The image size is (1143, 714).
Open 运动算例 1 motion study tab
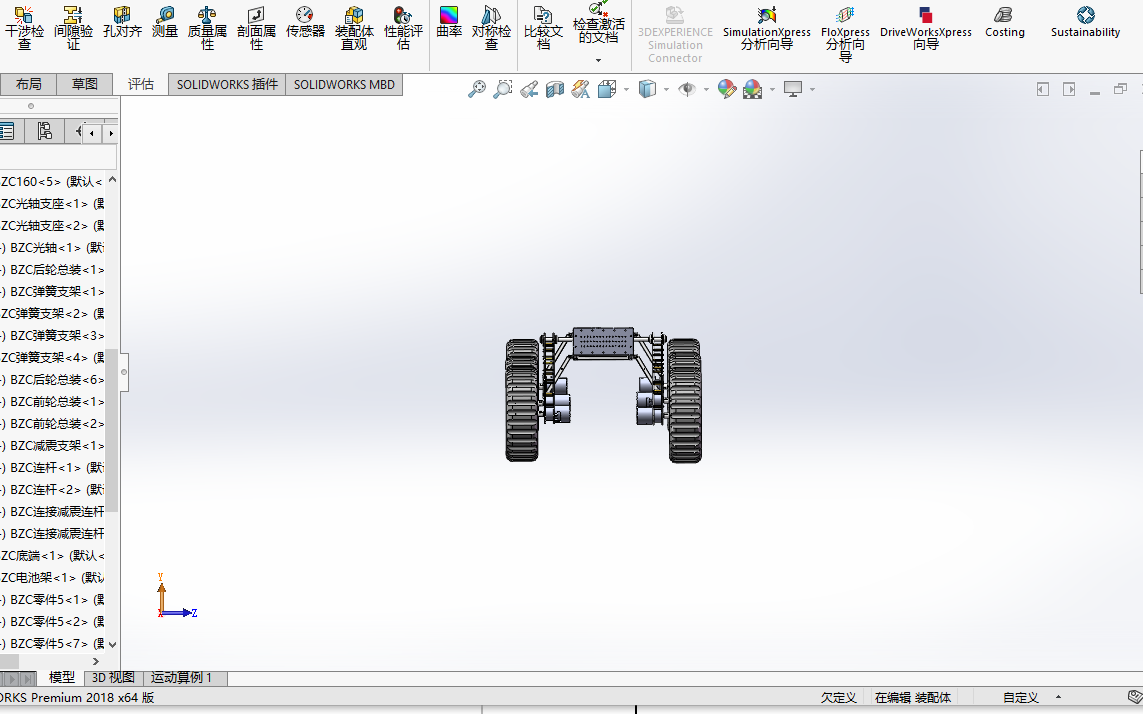181,678
